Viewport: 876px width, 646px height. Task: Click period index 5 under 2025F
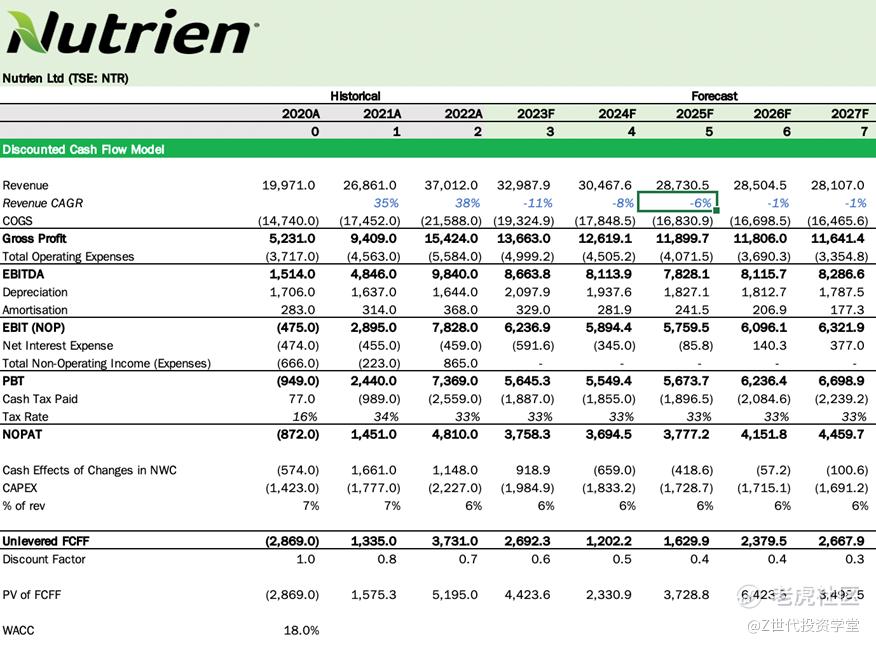coord(708,132)
